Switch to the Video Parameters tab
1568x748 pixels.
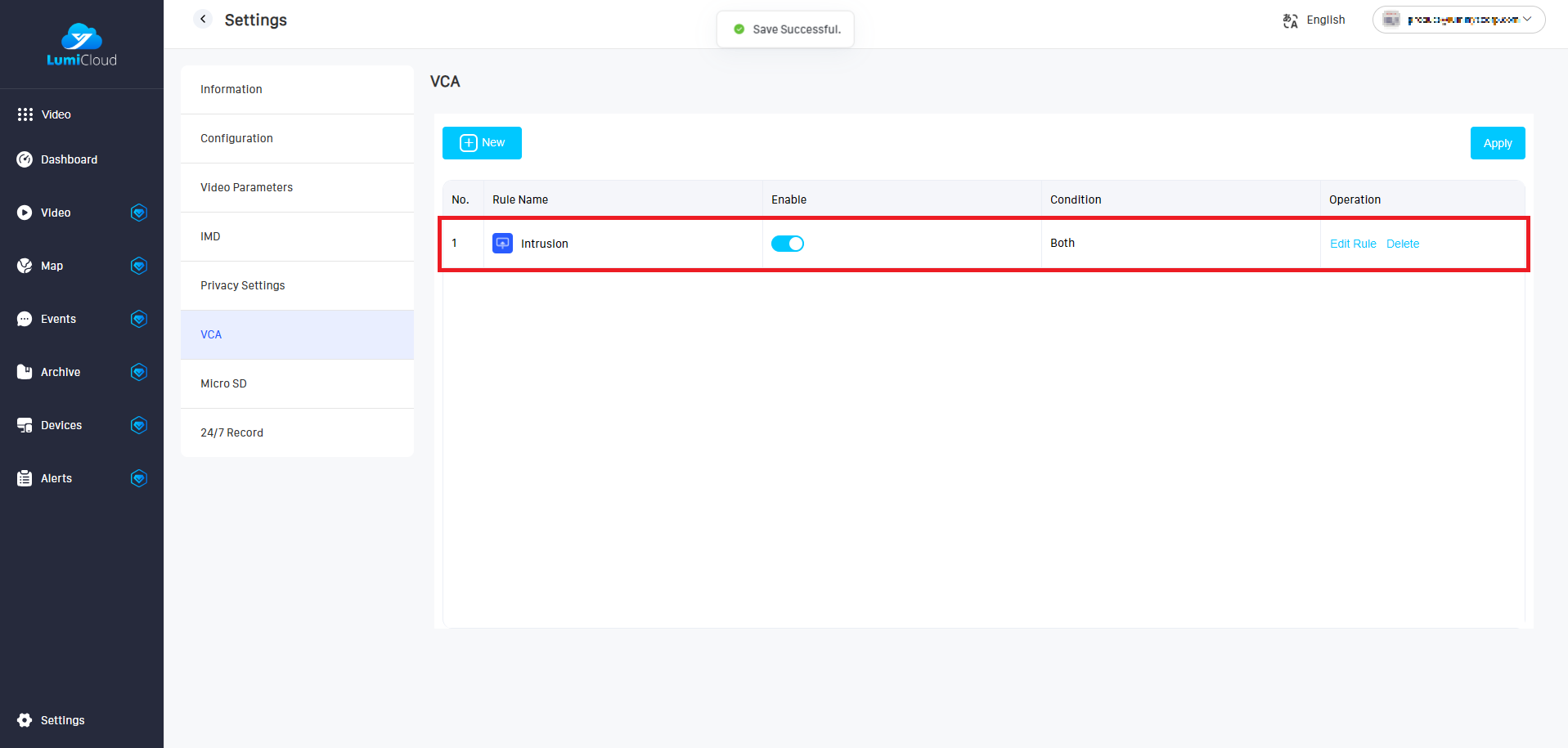coord(246,187)
